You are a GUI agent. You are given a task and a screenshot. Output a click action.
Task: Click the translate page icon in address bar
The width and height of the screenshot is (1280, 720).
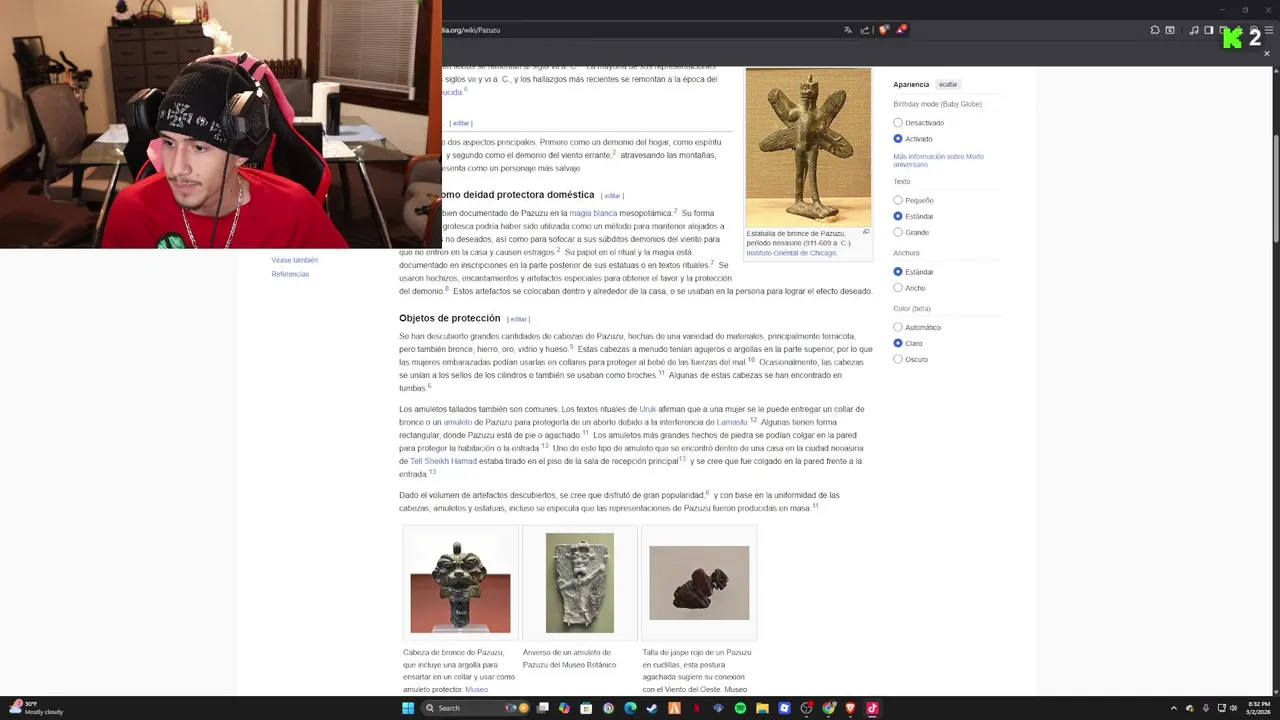(848, 30)
